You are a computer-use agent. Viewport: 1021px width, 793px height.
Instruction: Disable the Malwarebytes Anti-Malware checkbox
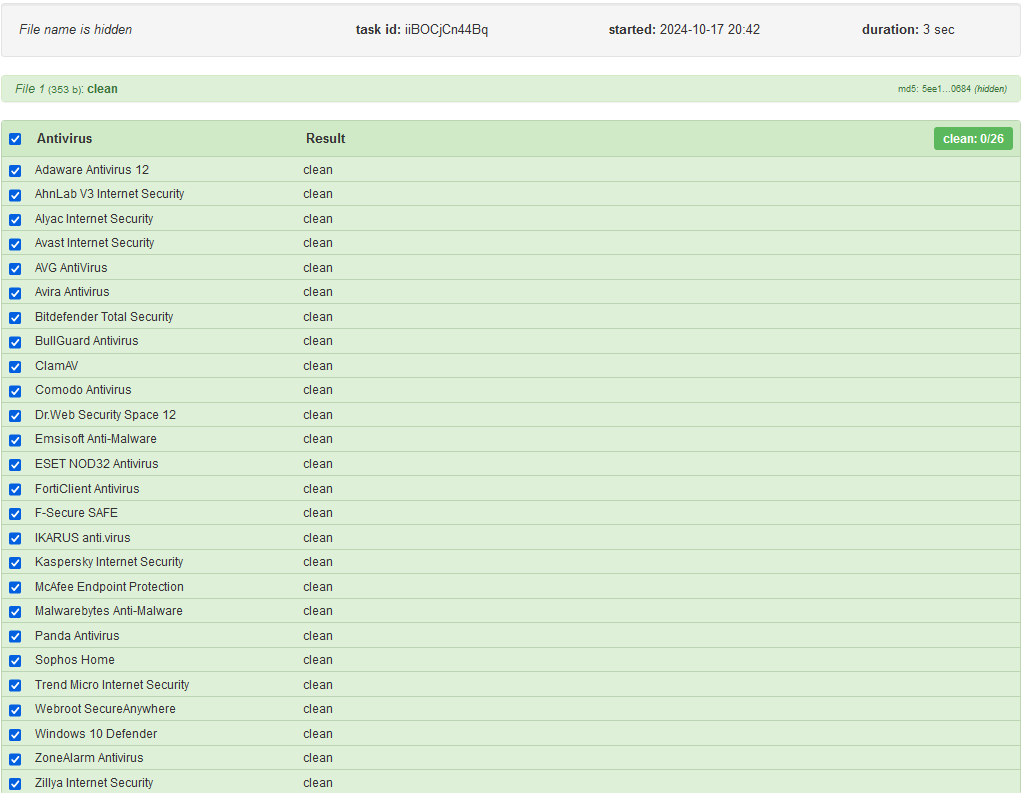pyautogui.click(x=15, y=611)
